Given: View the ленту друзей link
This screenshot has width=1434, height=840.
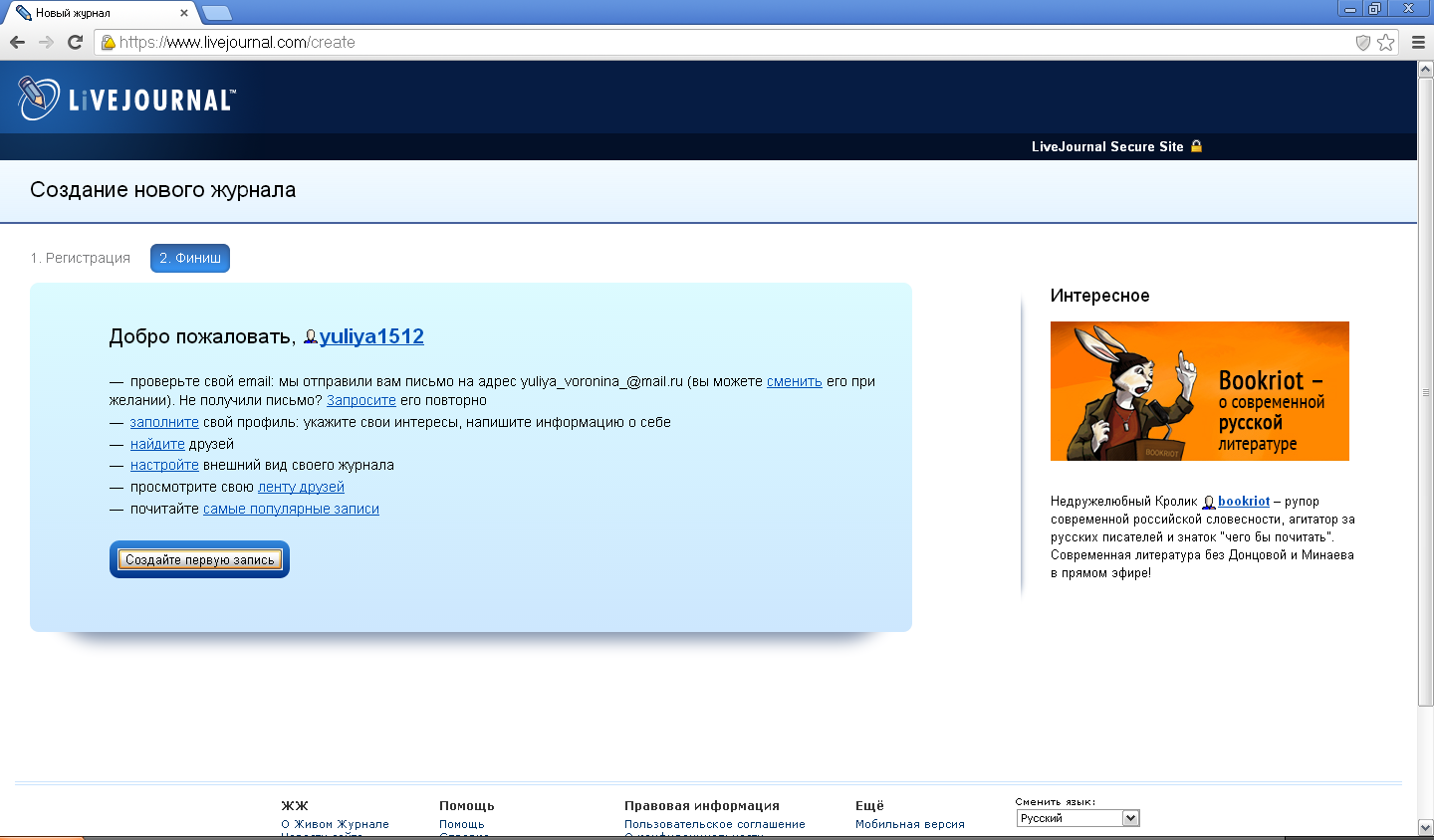Looking at the screenshot, I should pyautogui.click(x=301, y=487).
